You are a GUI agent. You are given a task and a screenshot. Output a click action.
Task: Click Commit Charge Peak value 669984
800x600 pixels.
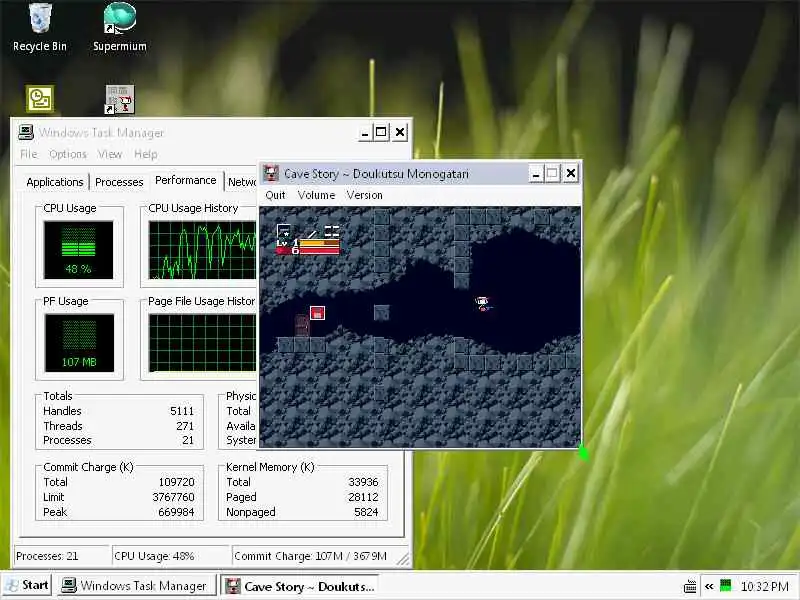176,512
